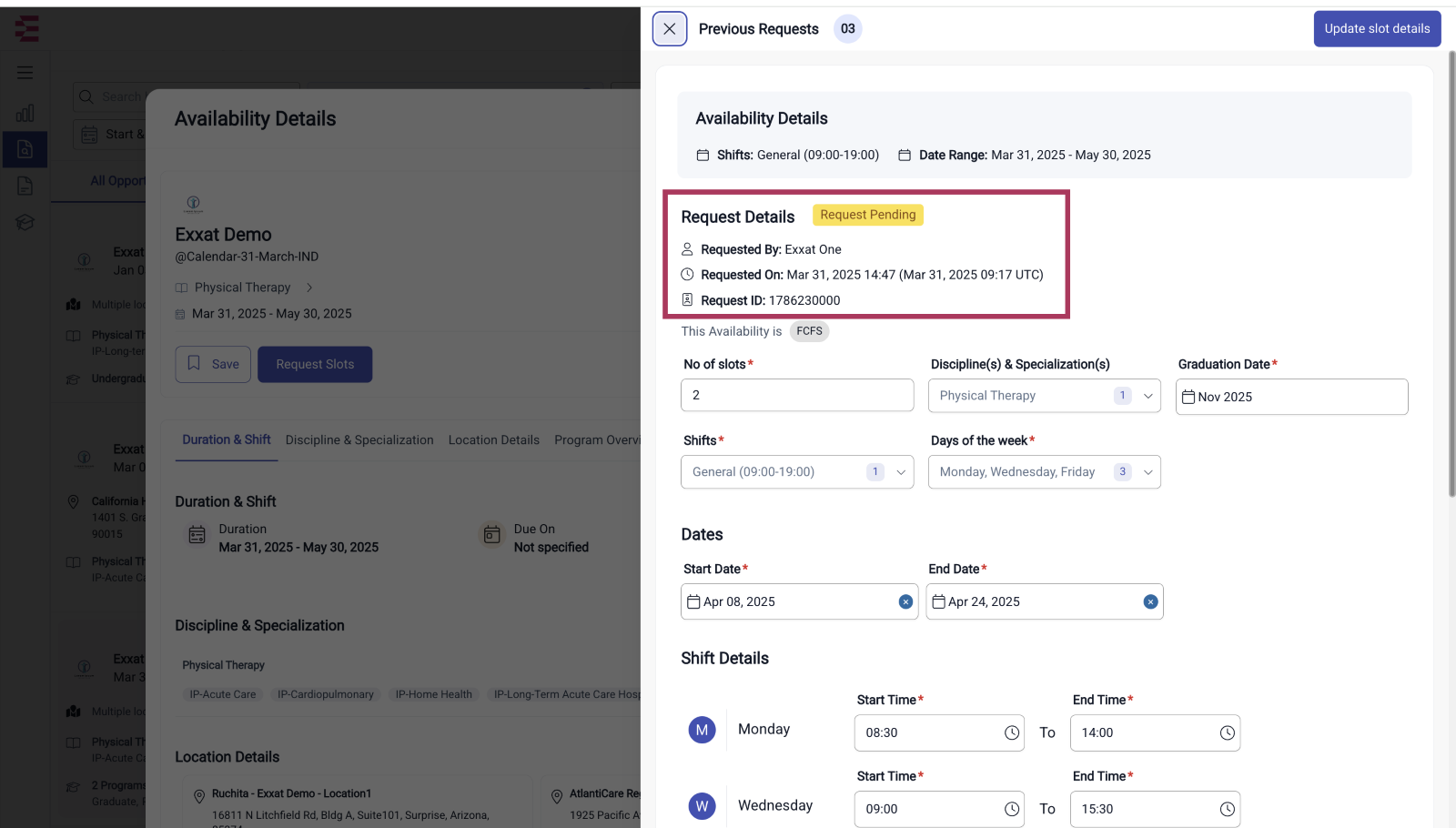
Task: Click the Requested By person icon
Action: (x=687, y=248)
